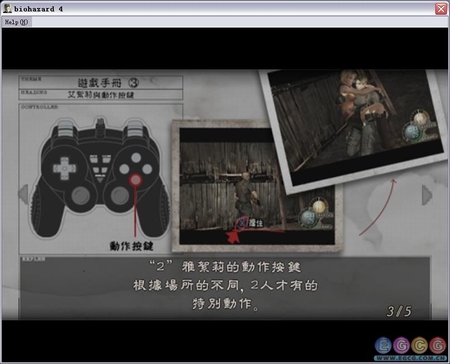
Task: Click the right analog stick on controller
Action: click(x=120, y=195)
